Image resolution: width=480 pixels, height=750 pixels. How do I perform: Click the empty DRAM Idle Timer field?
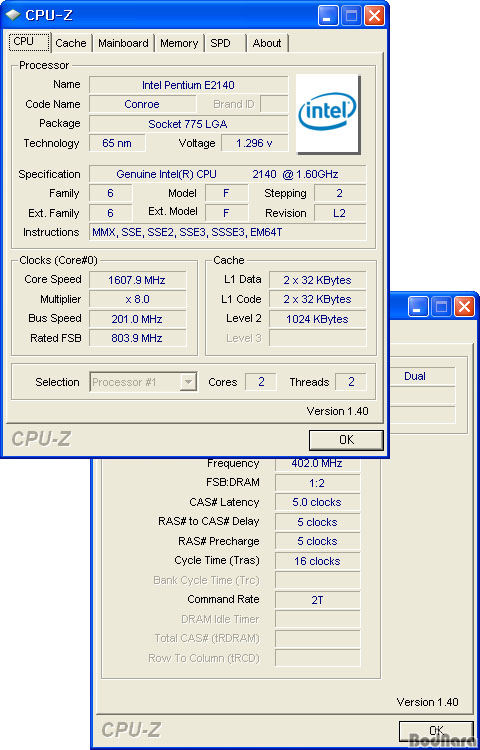[x=317, y=619]
